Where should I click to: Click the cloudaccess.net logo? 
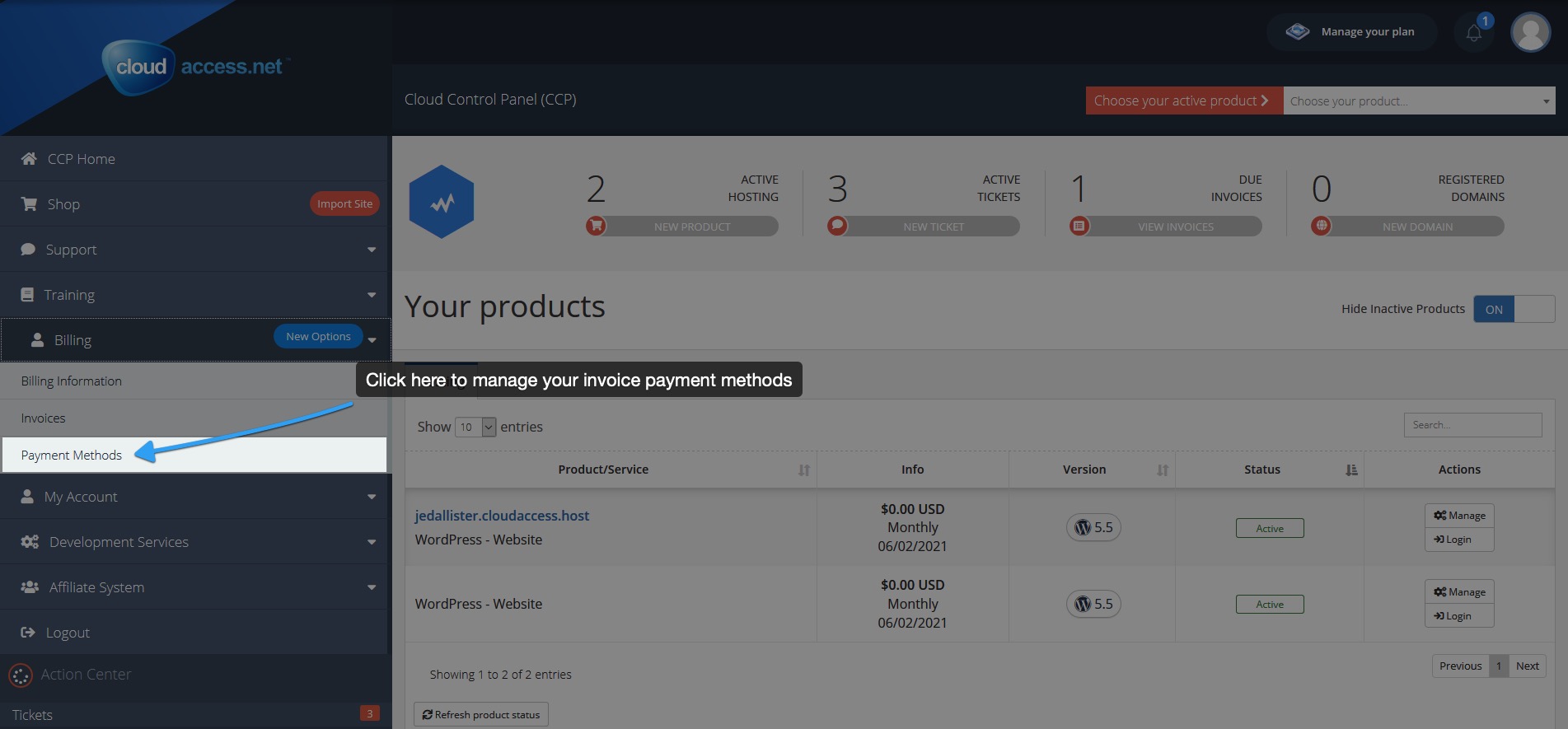point(195,67)
